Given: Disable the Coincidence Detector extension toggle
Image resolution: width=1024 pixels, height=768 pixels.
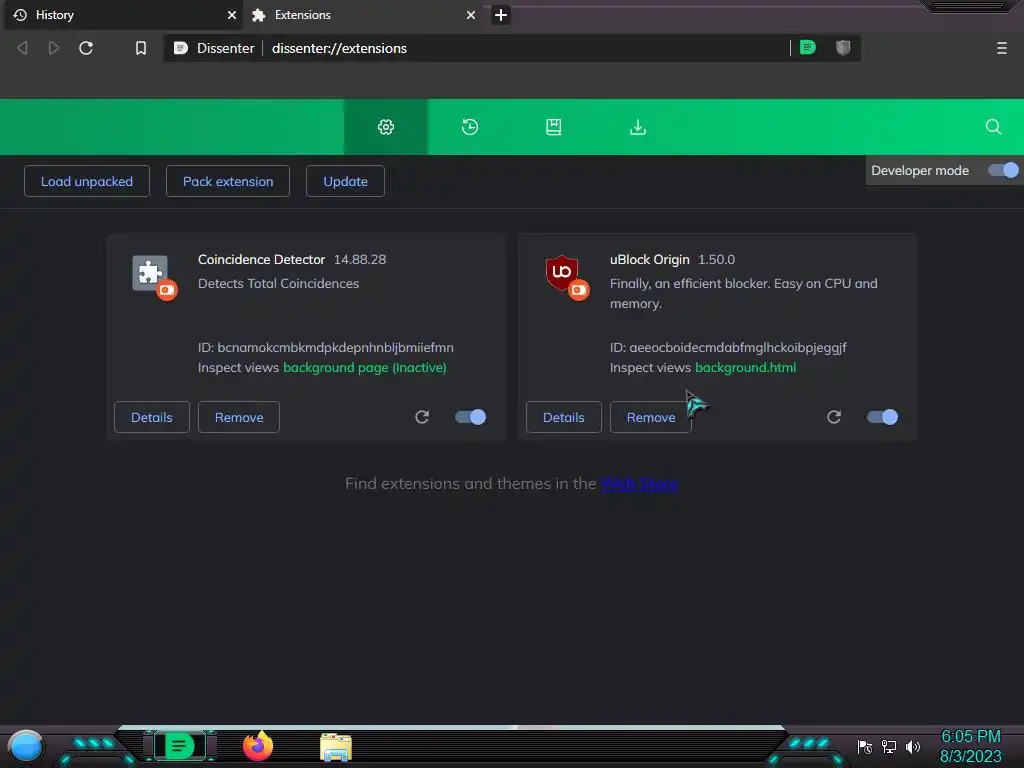Looking at the screenshot, I should tap(470, 417).
